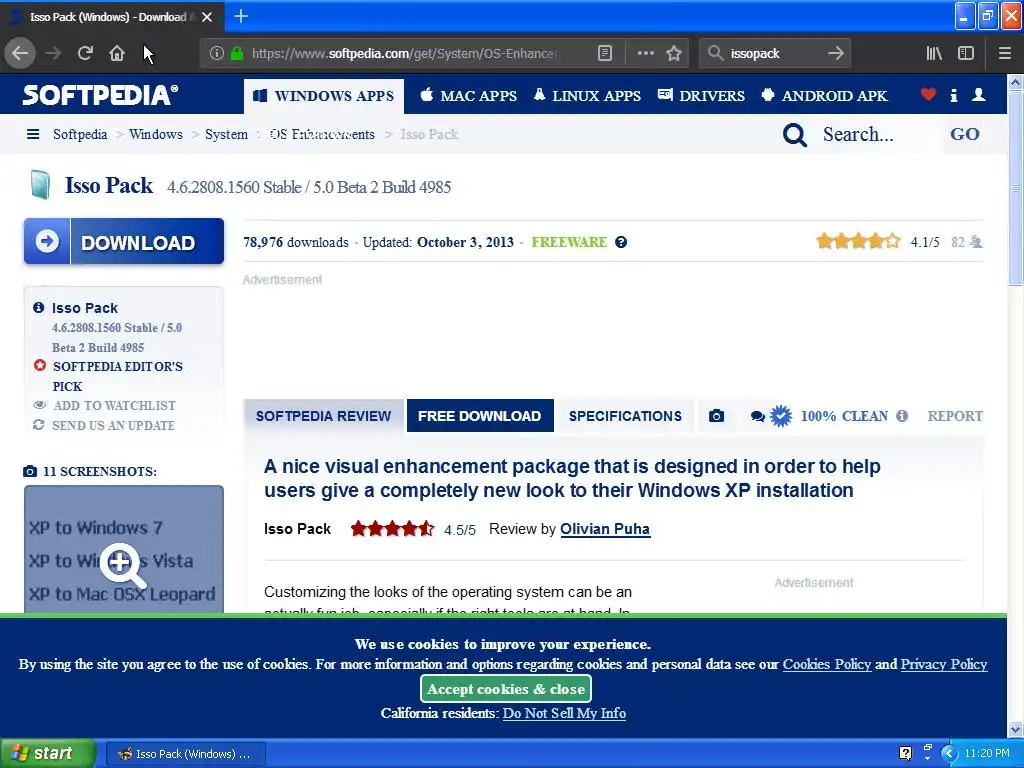Click Do Not Sell My Info link
Screen dimensions: 1024x768
point(564,713)
